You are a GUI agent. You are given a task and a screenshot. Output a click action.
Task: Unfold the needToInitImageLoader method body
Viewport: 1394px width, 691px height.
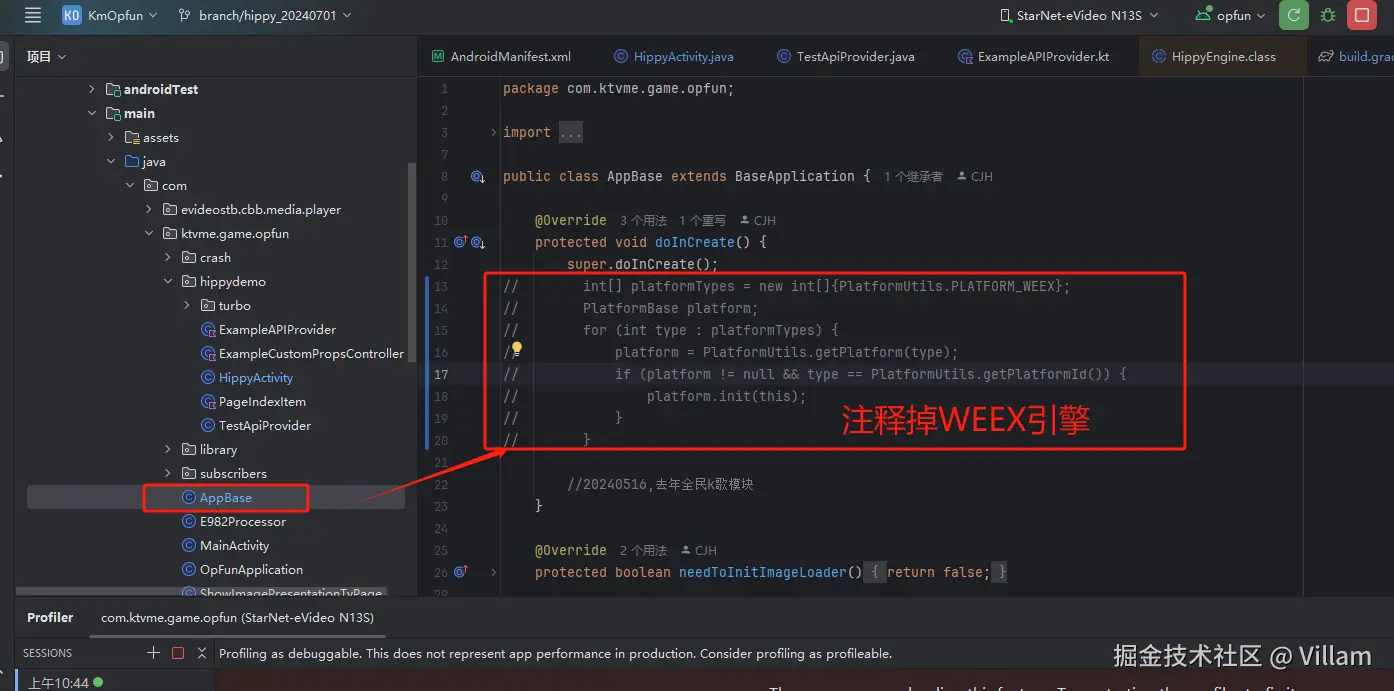click(494, 572)
